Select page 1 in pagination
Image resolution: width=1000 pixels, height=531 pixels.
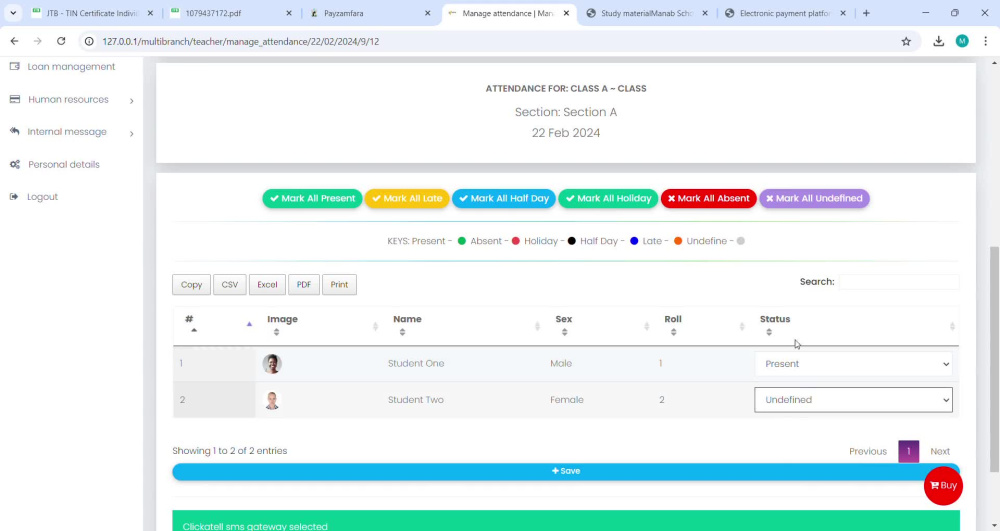pos(908,451)
